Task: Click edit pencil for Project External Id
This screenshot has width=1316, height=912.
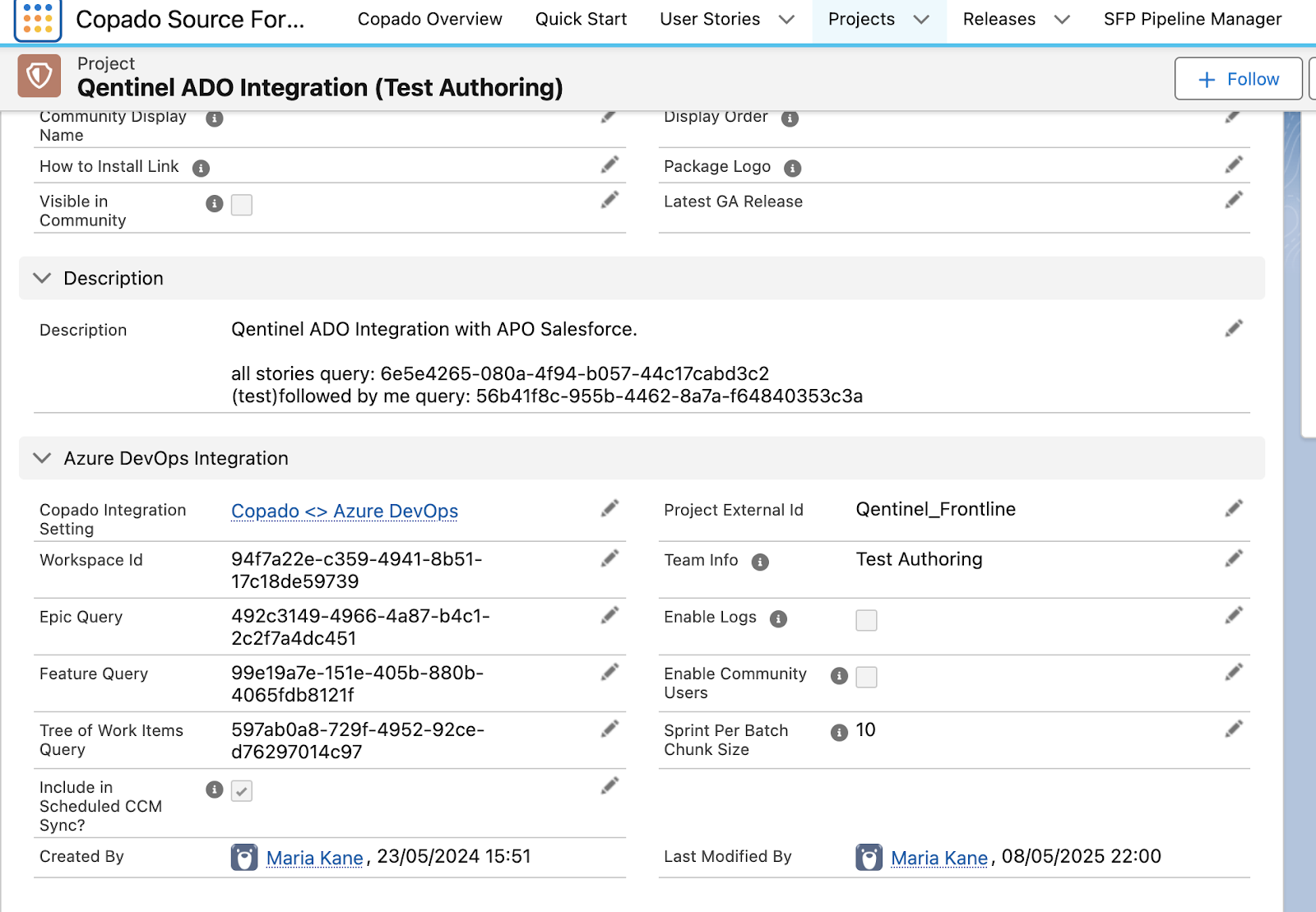Action: (1233, 509)
